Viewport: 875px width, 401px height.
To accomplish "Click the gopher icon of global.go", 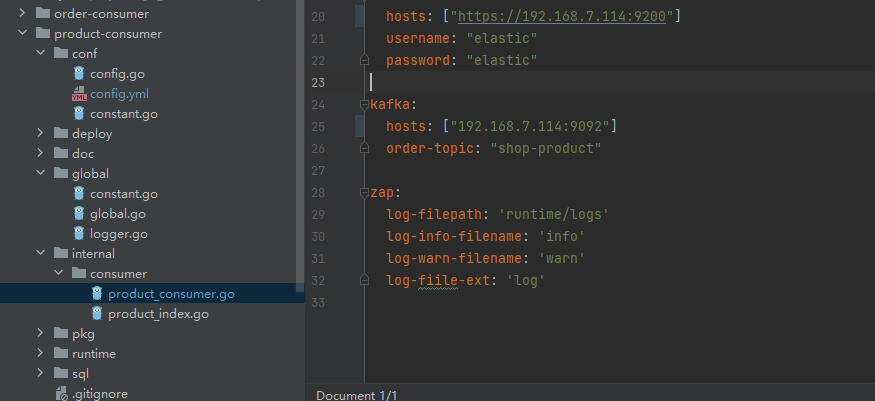I will tap(79, 214).
